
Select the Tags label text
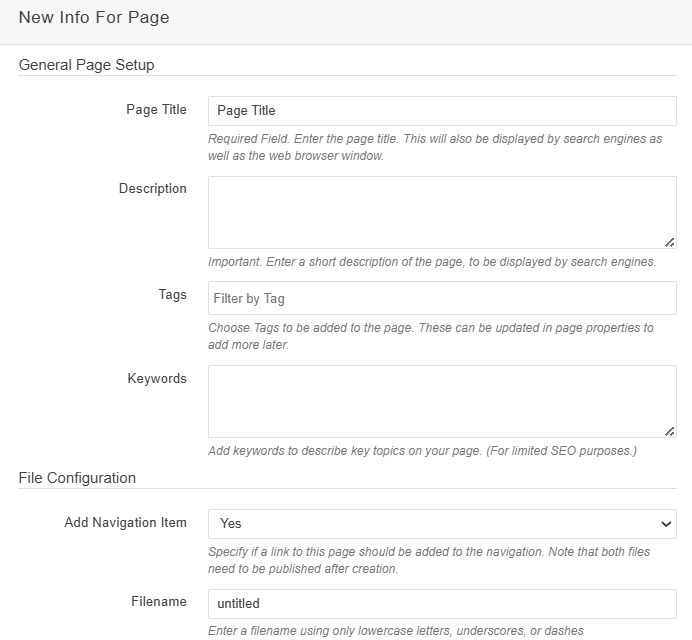click(x=172, y=295)
